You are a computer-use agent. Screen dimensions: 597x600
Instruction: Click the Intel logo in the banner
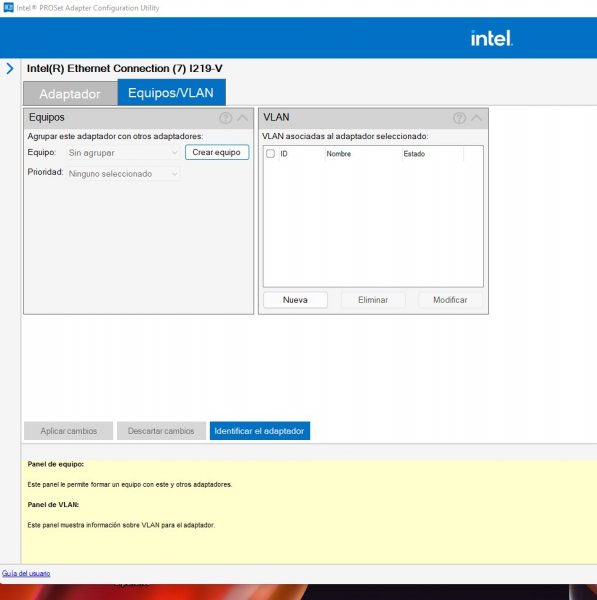coord(491,38)
